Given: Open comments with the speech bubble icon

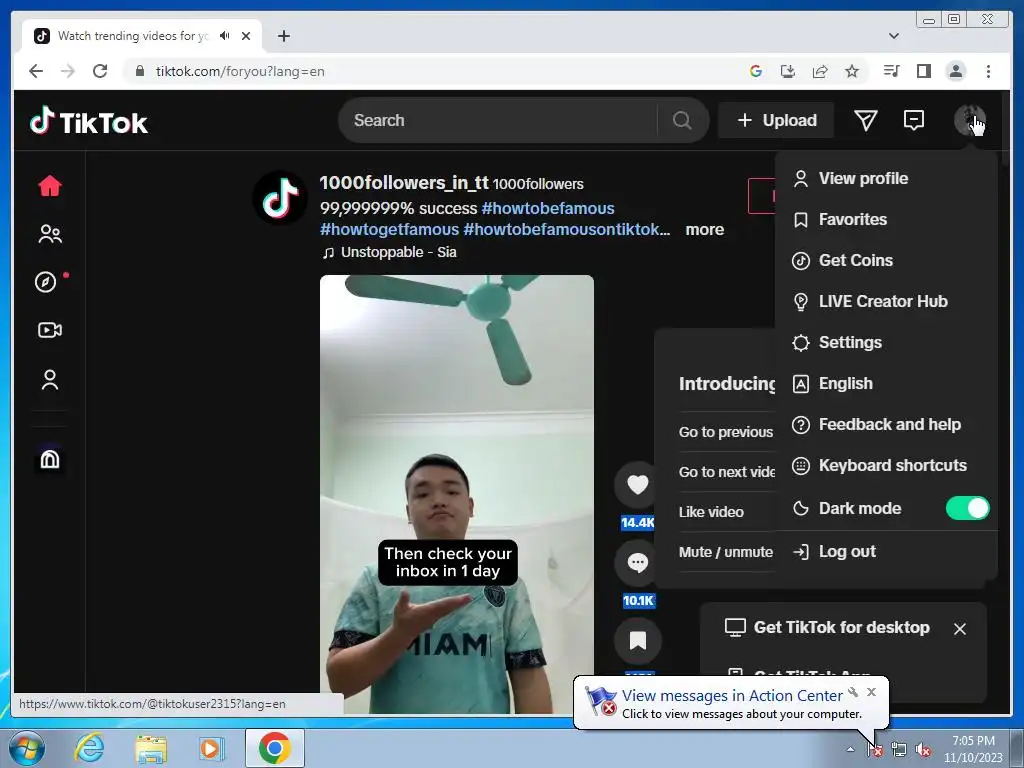Looking at the screenshot, I should coord(637,562).
